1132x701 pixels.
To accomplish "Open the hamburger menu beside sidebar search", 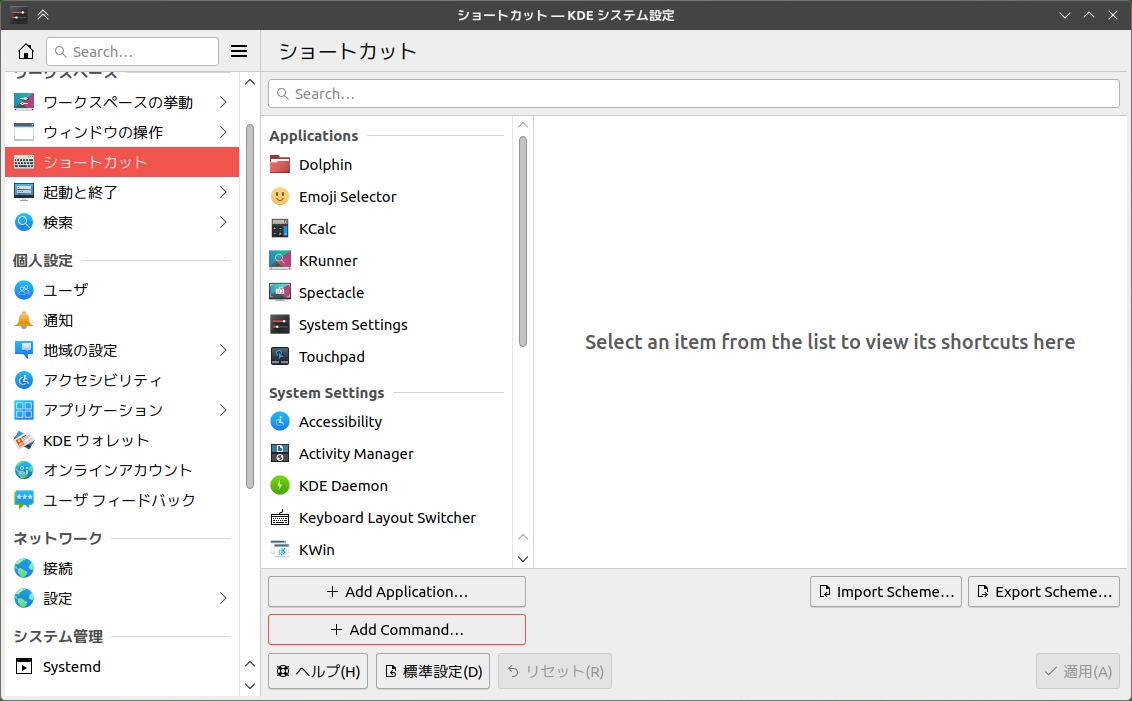I will [x=239, y=51].
